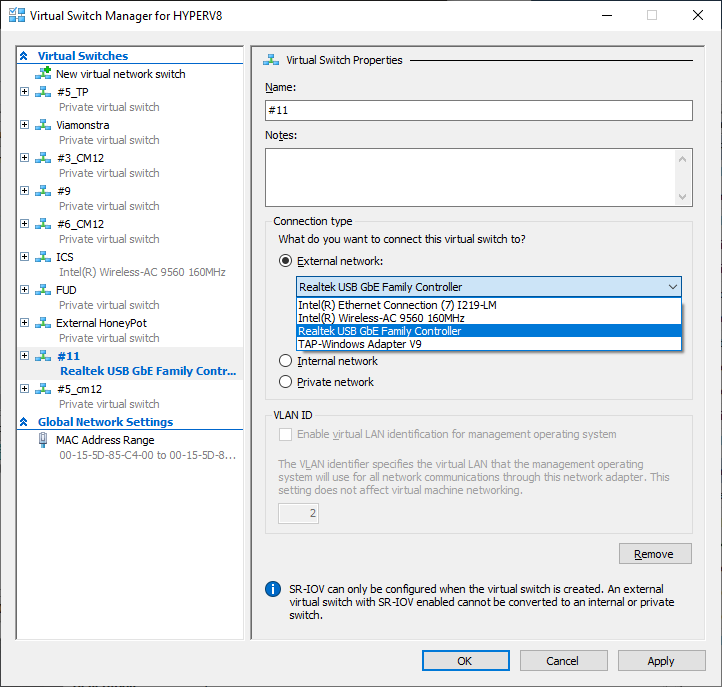Expand the External HoneyPot tree node
The height and width of the screenshot is (687, 722).
coord(24,323)
